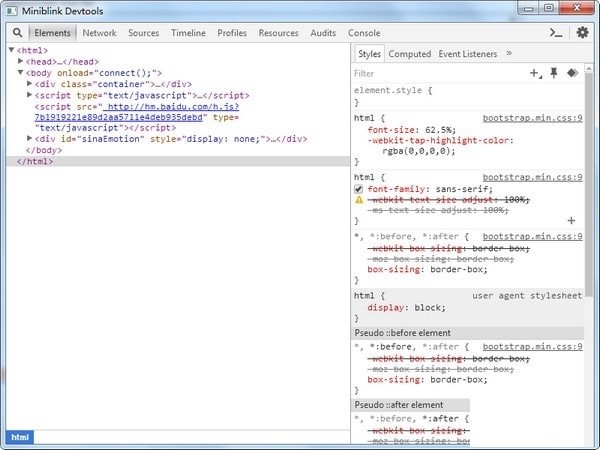
Task: Click the animation controls diamond icon
Action: pyautogui.click(x=572, y=73)
